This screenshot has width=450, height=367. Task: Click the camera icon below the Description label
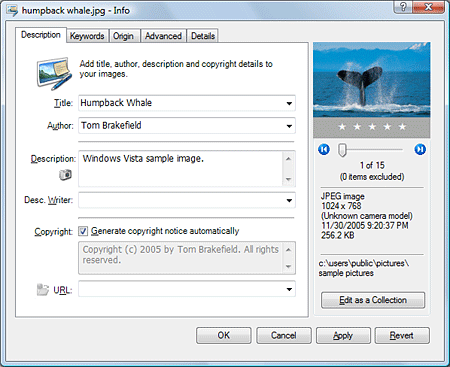tap(65, 175)
